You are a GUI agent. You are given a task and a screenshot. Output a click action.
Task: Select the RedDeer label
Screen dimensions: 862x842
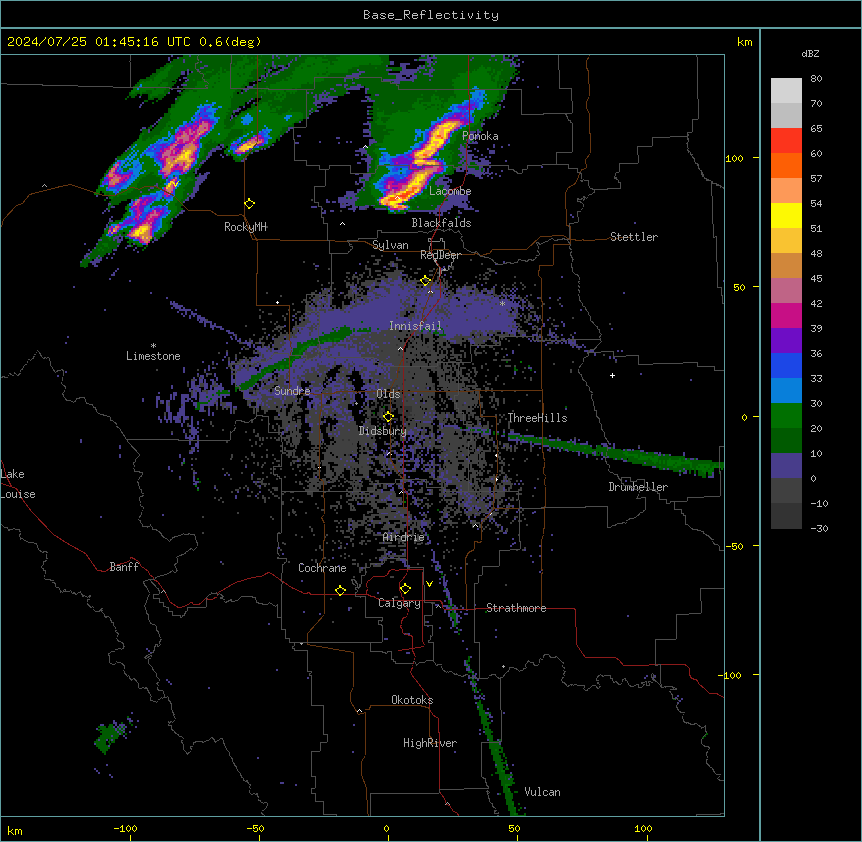[440, 255]
